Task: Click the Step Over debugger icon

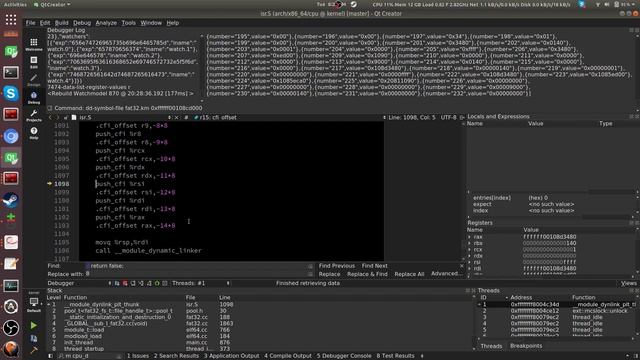Action: (x=133, y=283)
